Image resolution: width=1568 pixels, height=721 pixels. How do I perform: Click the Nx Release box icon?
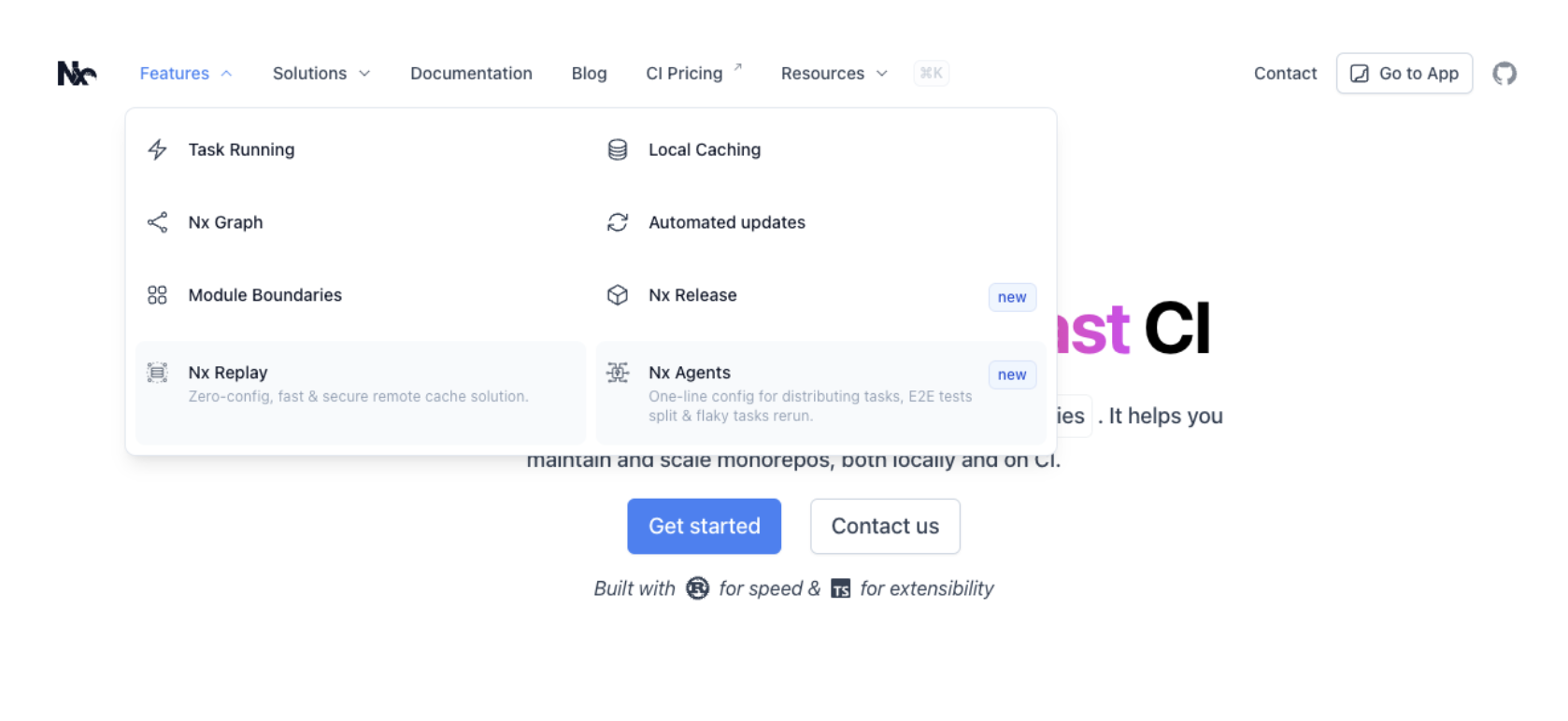tap(618, 295)
